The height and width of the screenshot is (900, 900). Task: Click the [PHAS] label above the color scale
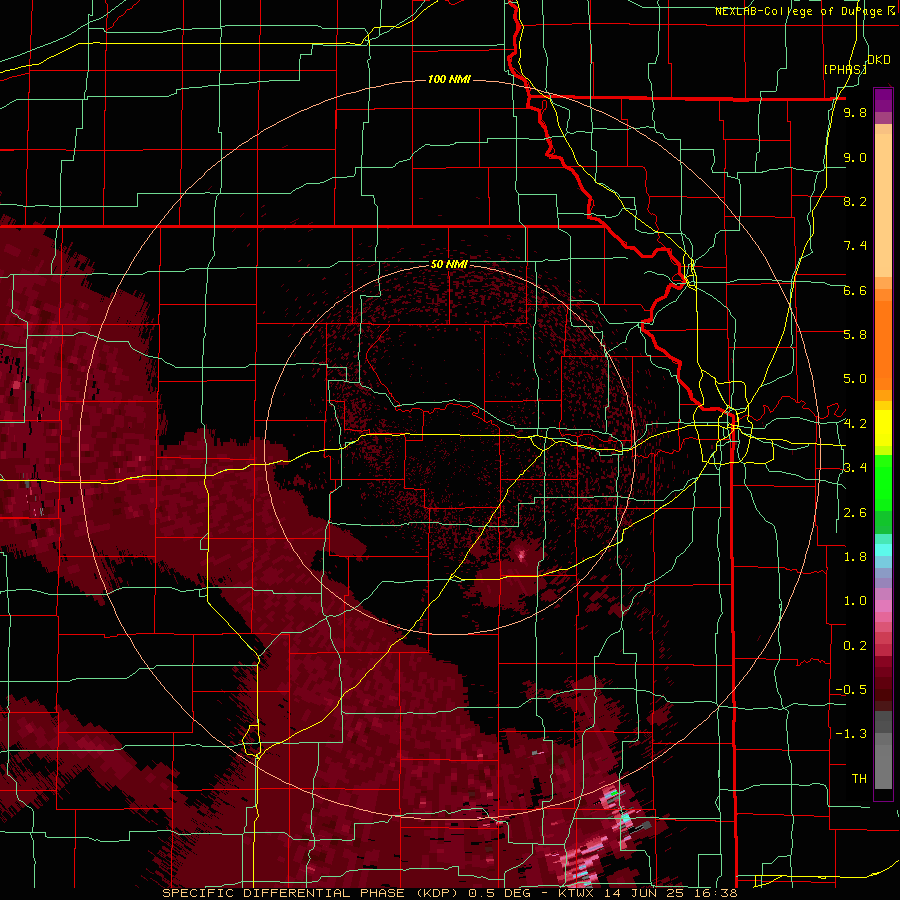(x=845, y=69)
